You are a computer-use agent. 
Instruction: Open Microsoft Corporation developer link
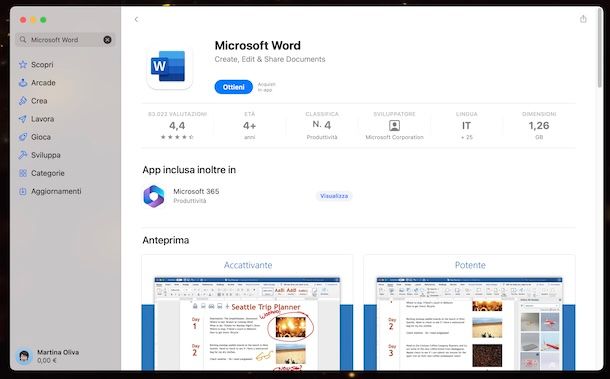pyautogui.click(x=394, y=137)
